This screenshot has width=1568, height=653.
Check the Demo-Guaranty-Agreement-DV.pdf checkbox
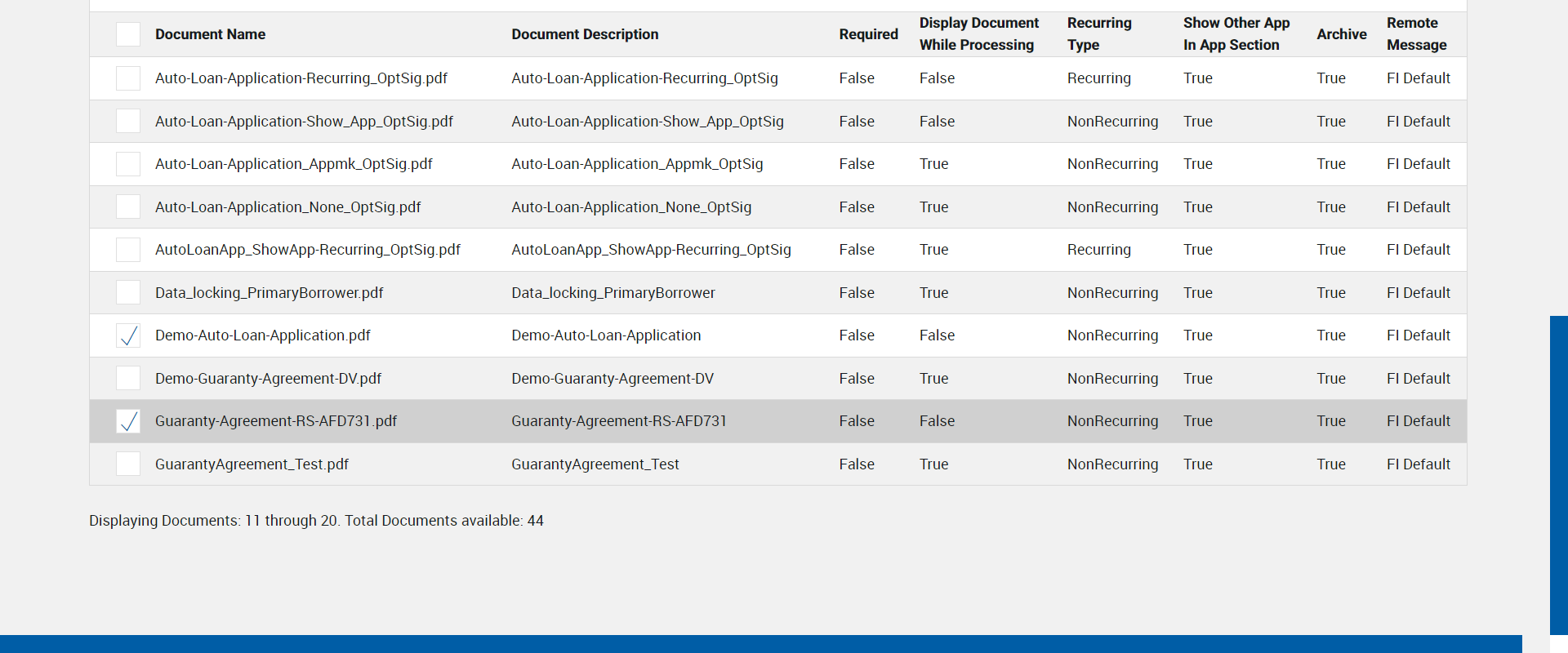tap(128, 378)
